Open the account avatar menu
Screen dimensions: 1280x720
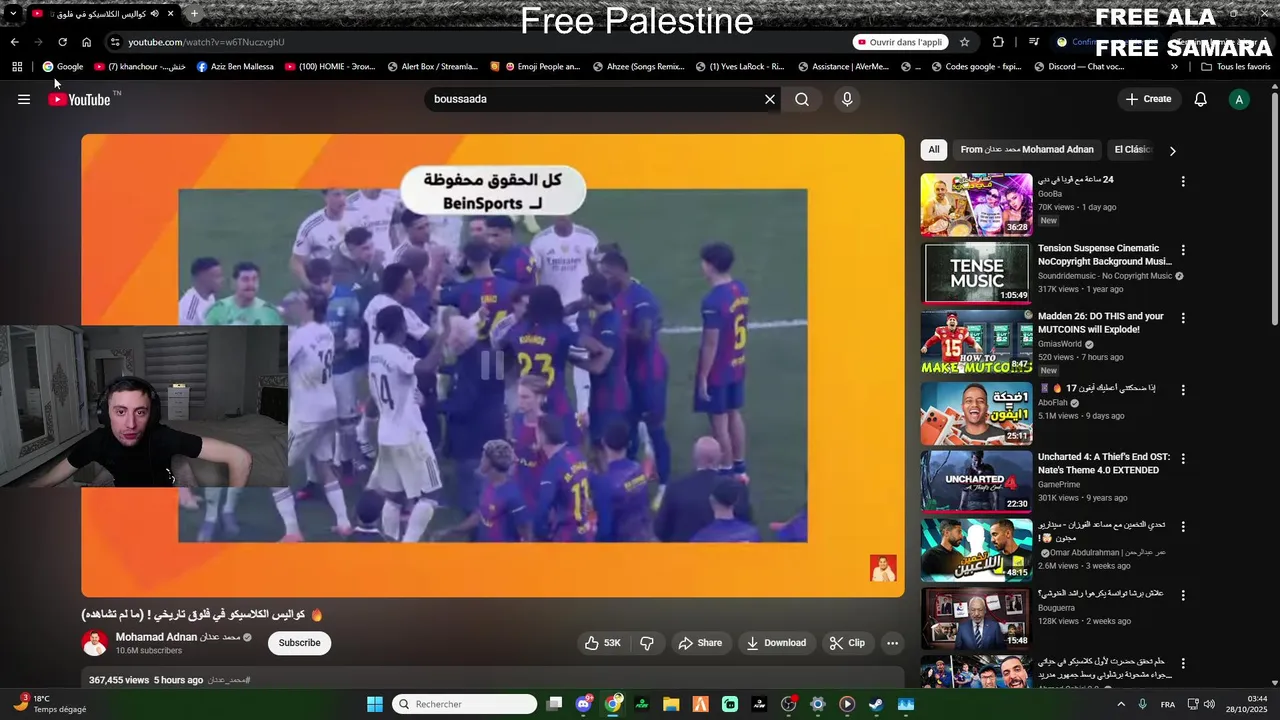tap(1239, 99)
